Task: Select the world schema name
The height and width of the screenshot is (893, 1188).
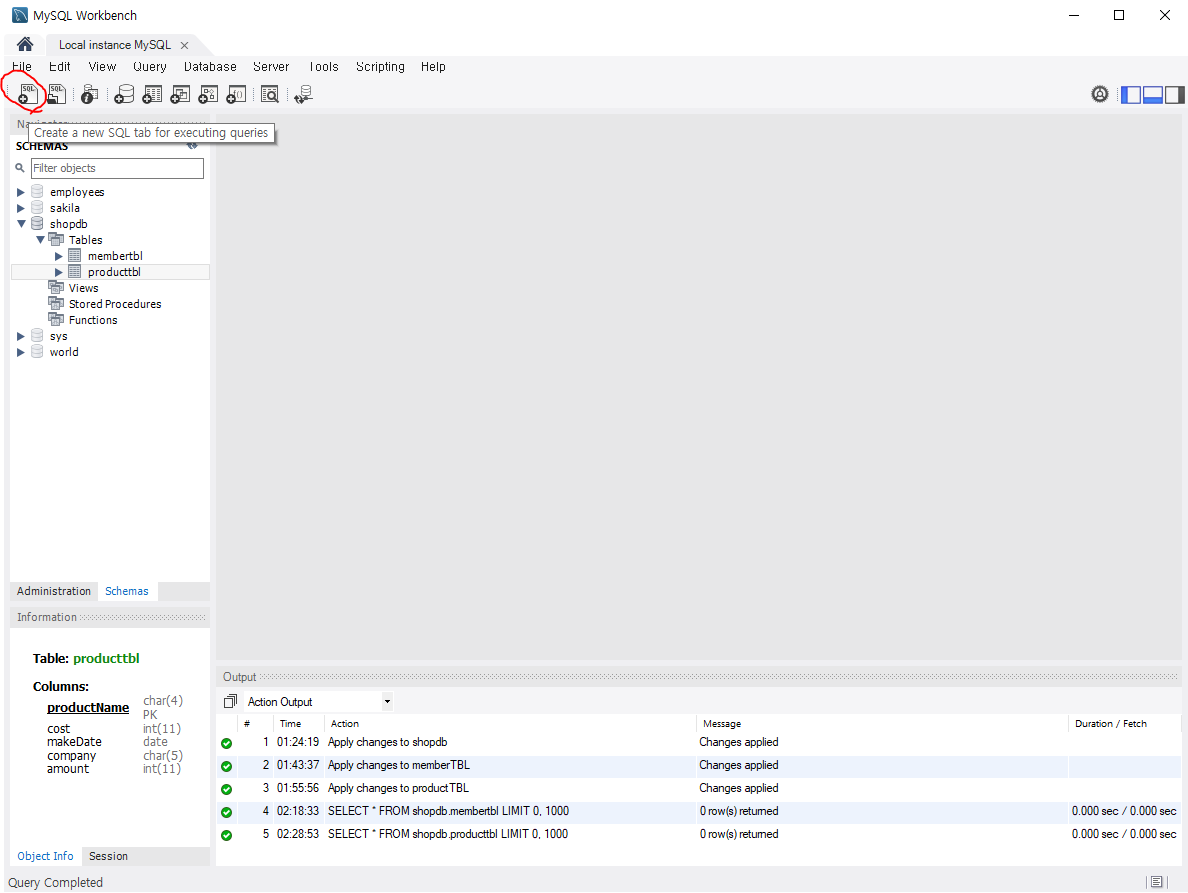Action: click(64, 352)
